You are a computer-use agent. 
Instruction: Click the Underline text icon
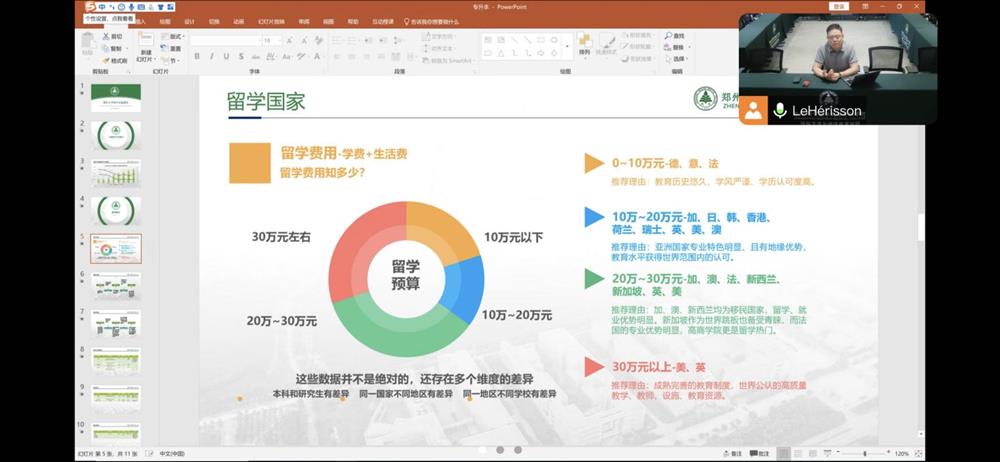click(226, 57)
